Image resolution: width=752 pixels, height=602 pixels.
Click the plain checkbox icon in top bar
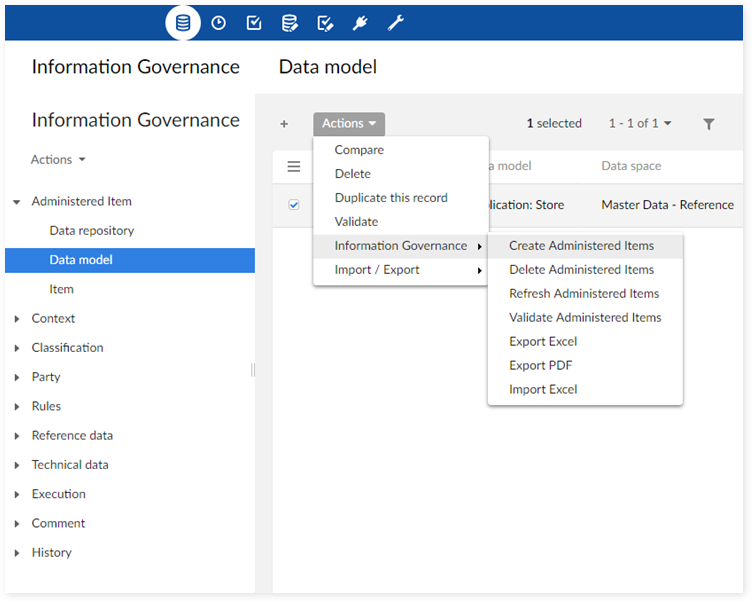click(x=254, y=22)
